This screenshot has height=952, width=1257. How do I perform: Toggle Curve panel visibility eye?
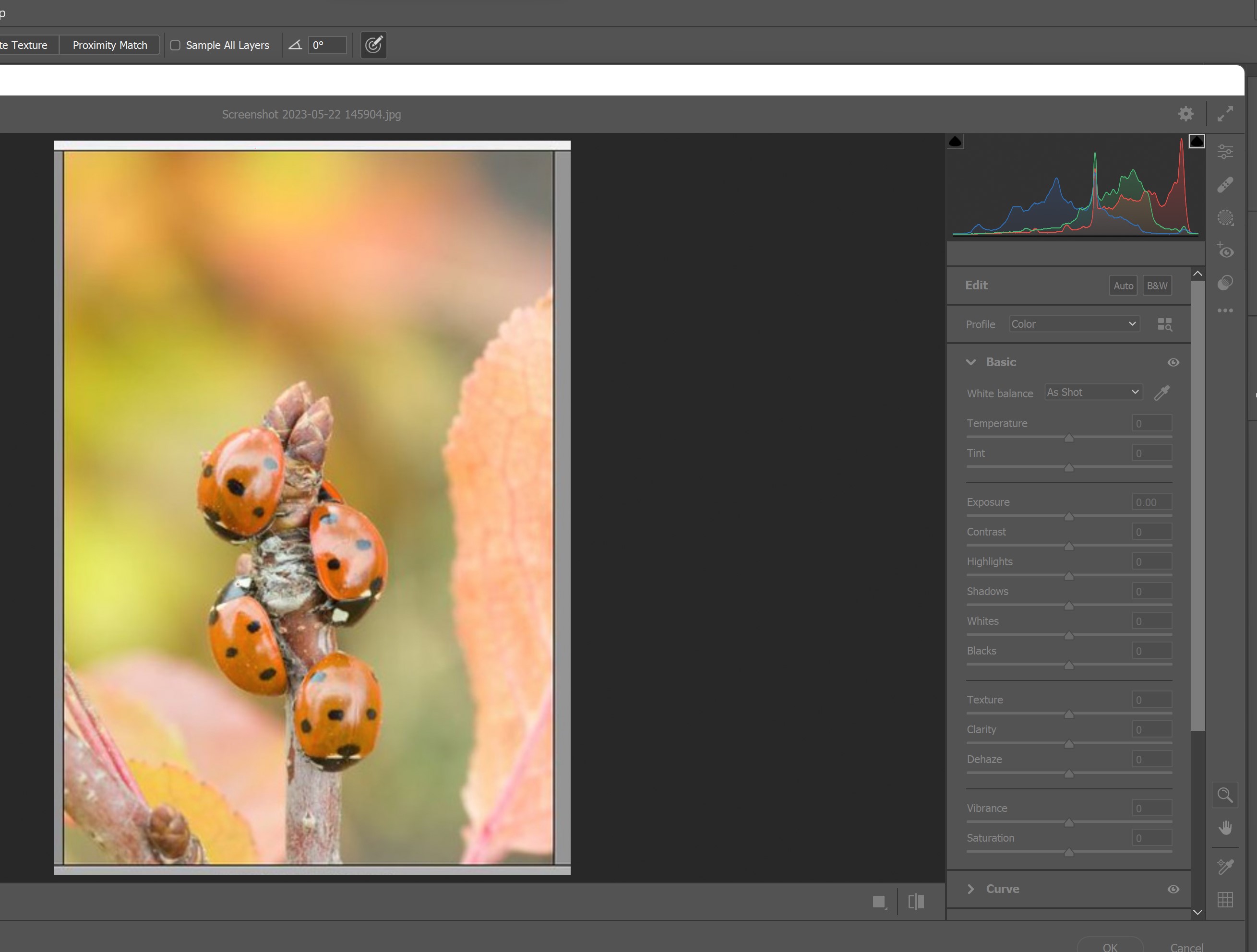(x=1173, y=889)
